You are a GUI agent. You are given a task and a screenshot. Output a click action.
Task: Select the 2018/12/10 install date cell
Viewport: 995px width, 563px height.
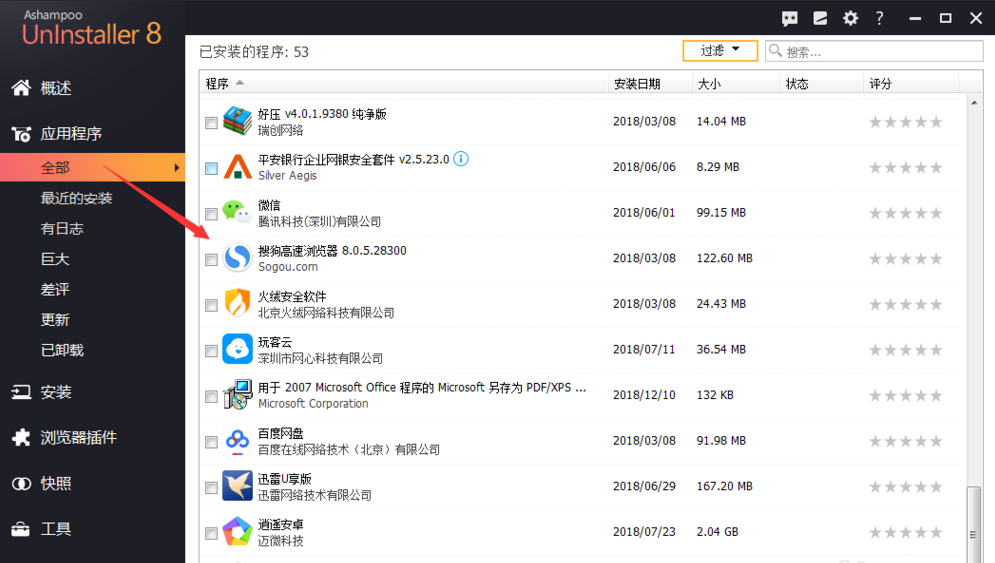[x=644, y=395]
